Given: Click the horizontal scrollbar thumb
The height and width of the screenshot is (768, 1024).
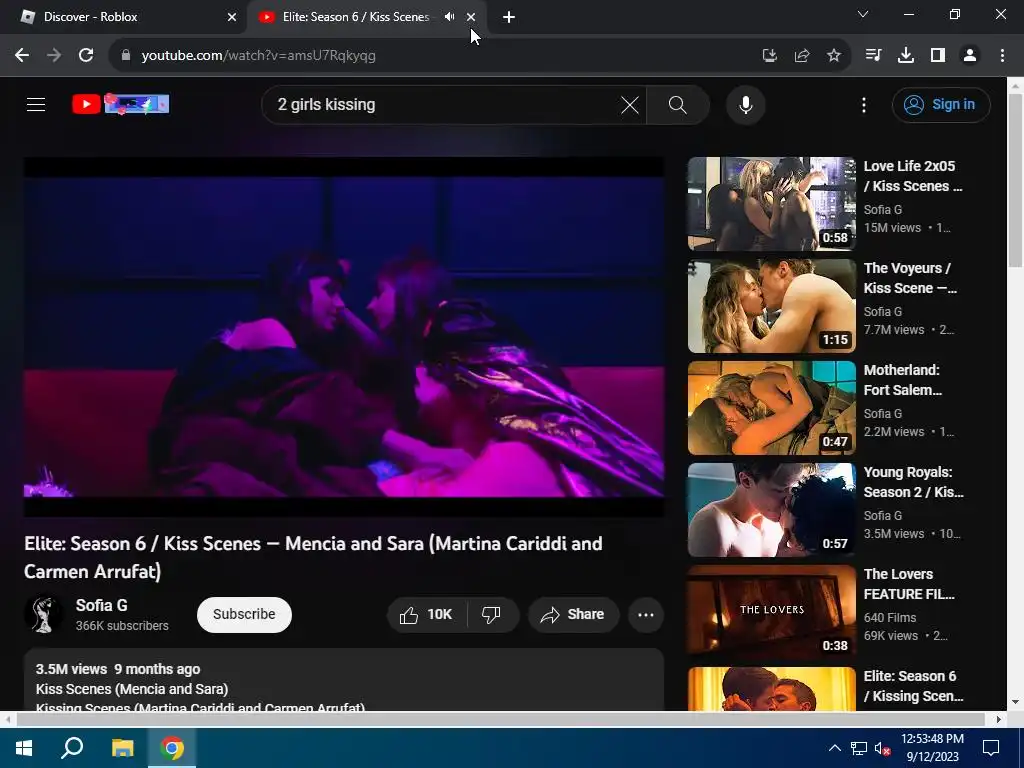Looking at the screenshot, I should 500,719.
